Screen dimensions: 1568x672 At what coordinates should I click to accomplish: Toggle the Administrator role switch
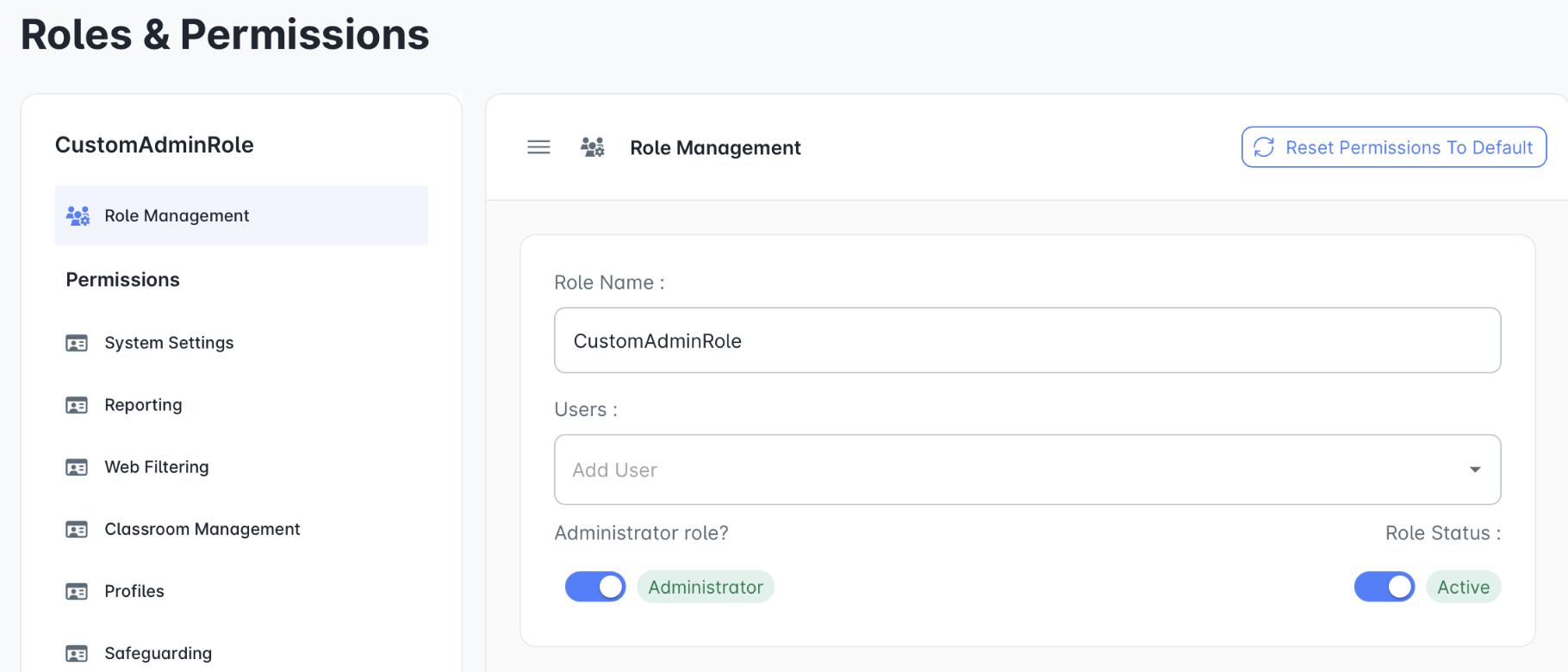coord(595,587)
